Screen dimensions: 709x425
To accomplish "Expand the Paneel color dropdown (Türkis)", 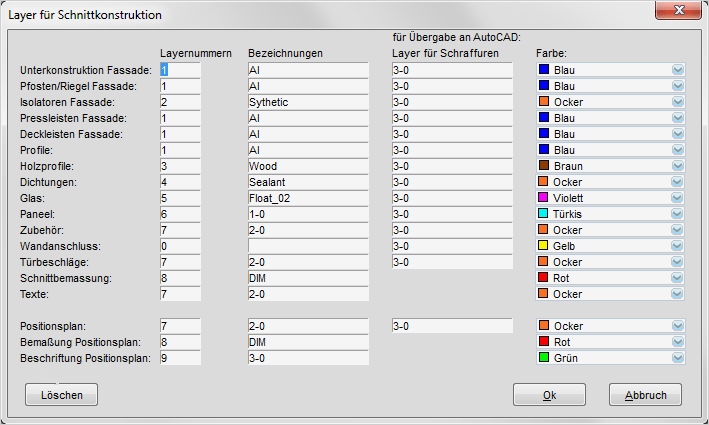I will pos(677,214).
